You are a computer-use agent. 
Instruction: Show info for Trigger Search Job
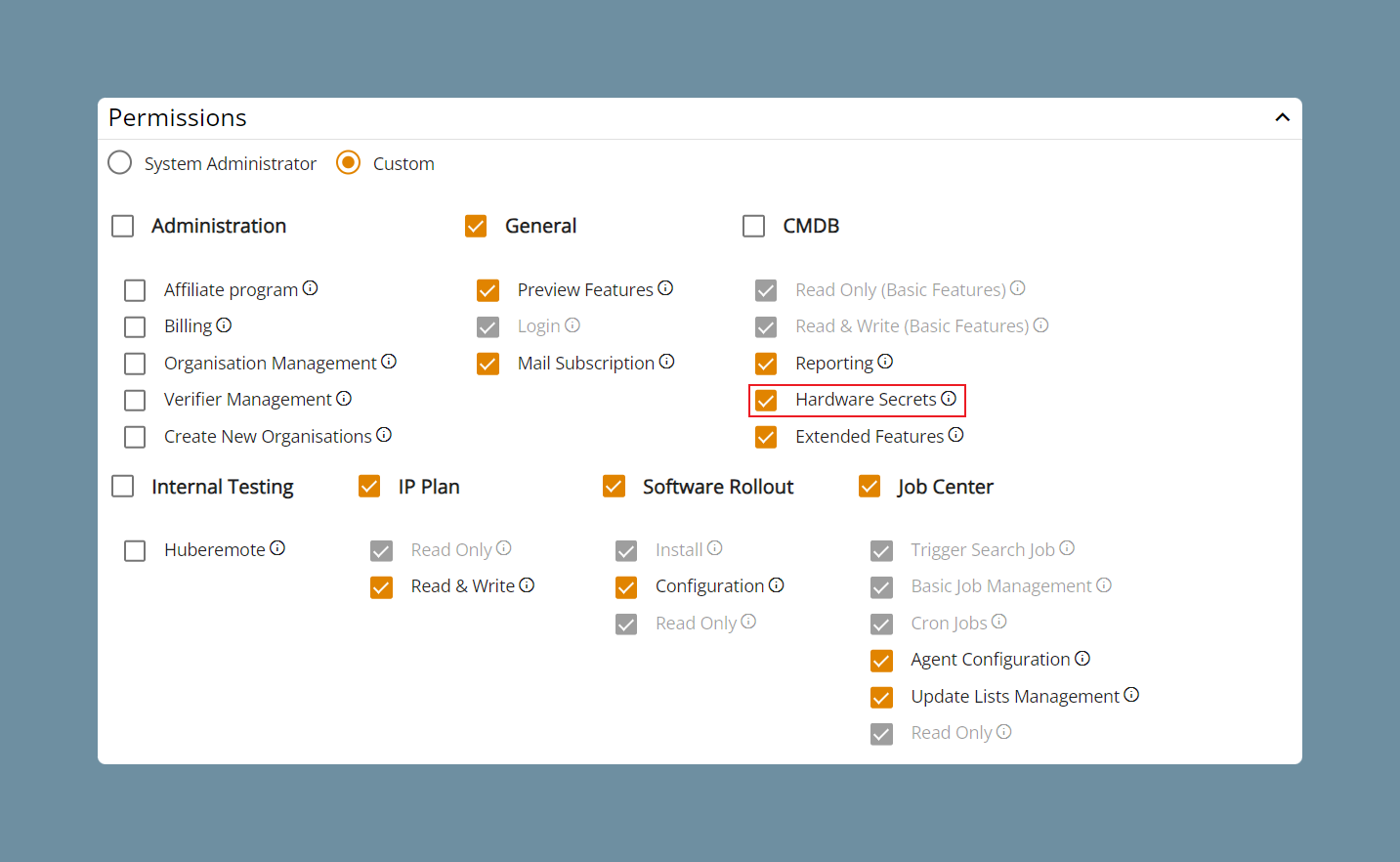click(1067, 548)
